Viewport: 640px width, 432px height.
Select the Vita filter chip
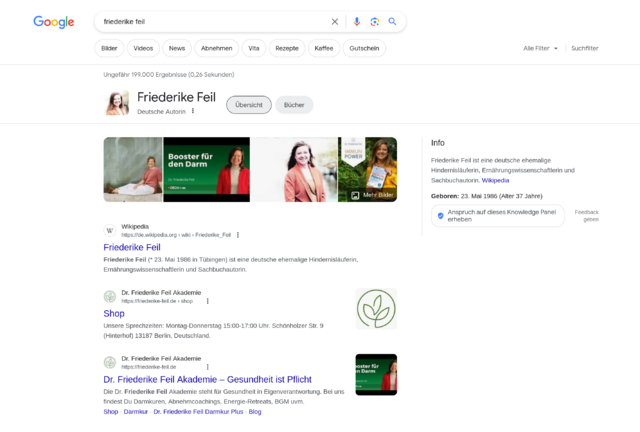tap(253, 48)
